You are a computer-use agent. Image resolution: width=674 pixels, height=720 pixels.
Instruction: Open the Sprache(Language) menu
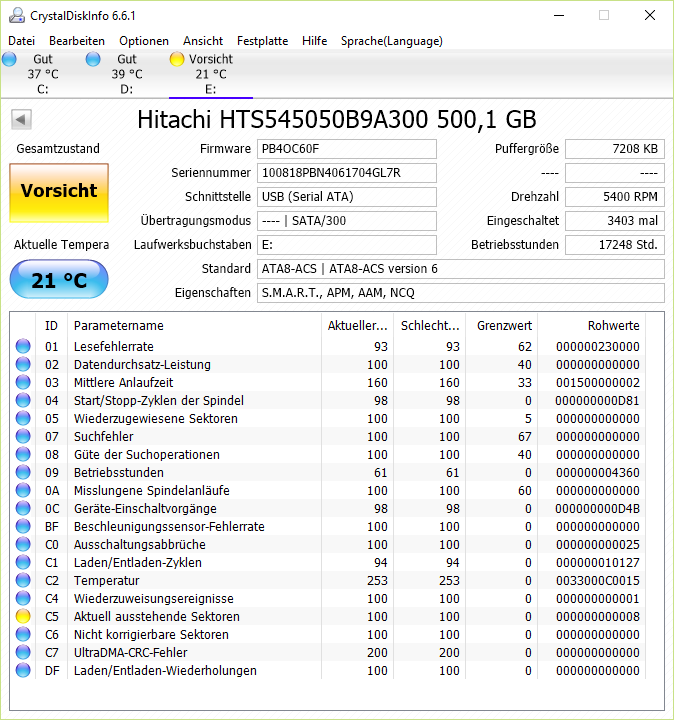pyautogui.click(x=392, y=41)
